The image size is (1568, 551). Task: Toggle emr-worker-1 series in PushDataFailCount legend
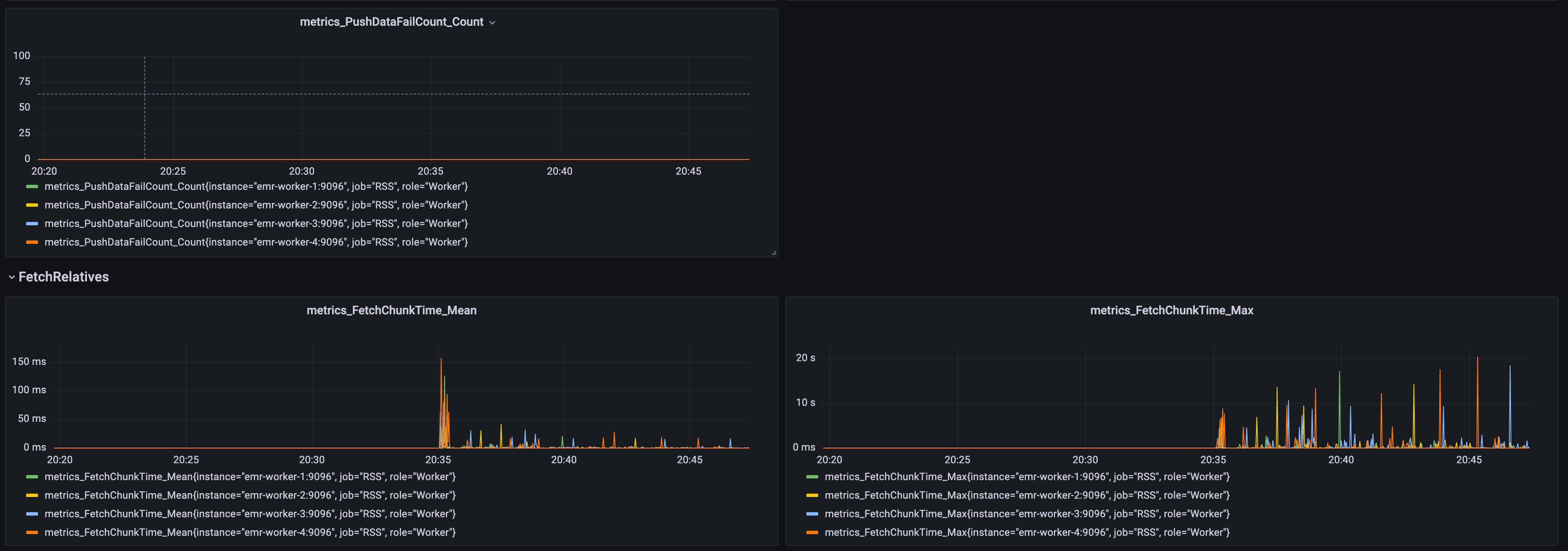256,186
